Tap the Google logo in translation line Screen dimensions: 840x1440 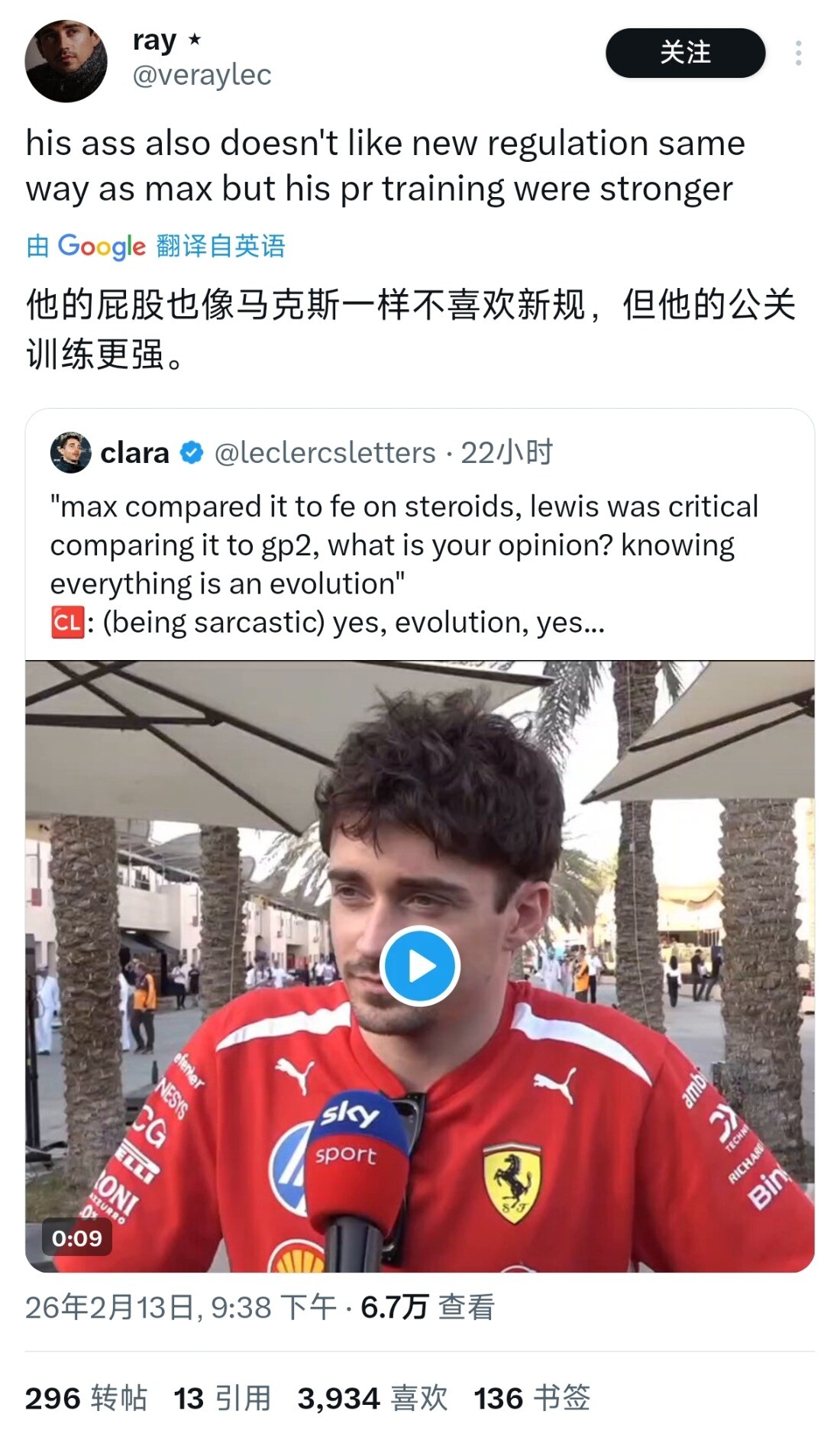tap(102, 246)
